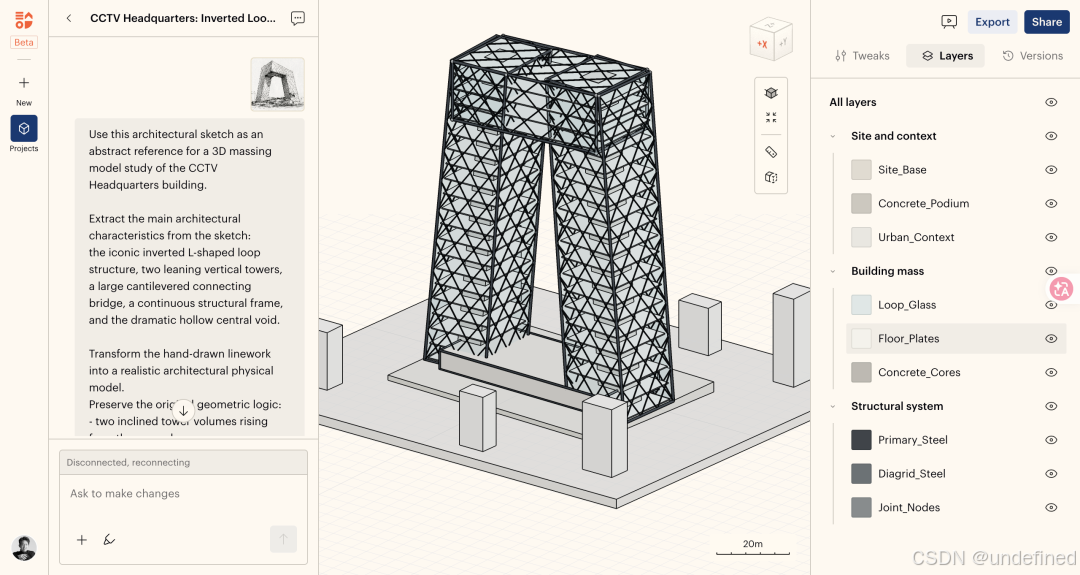Image resolution: width=1080 pixels, height=575 pixels.
Task: Click the Ask to make changes input
Action: [x=183, y=494]
